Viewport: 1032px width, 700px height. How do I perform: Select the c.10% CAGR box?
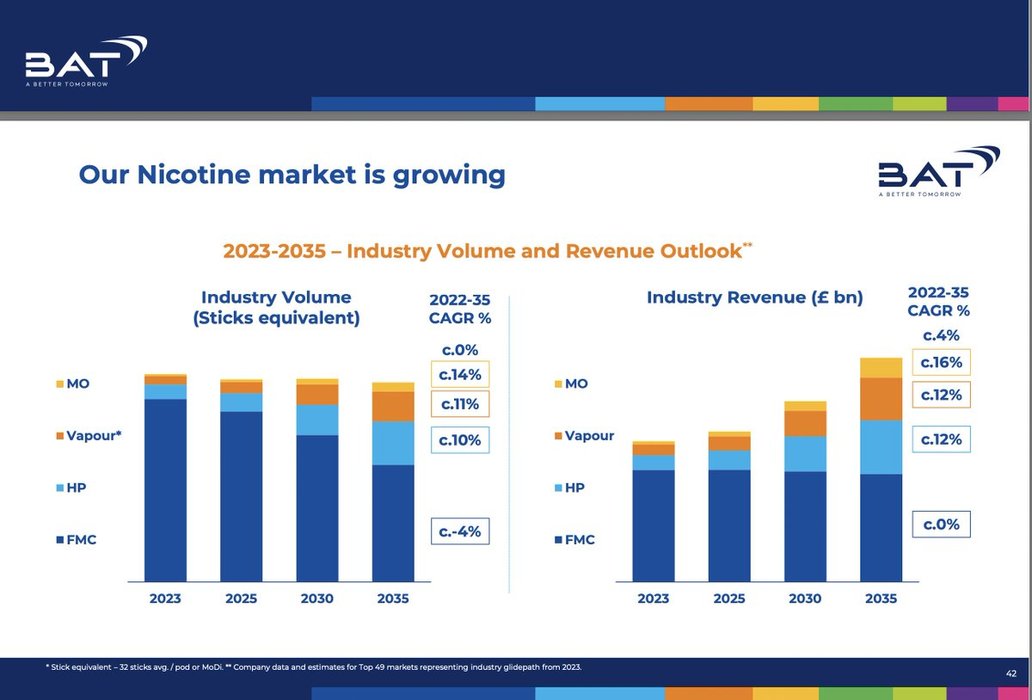460,439
